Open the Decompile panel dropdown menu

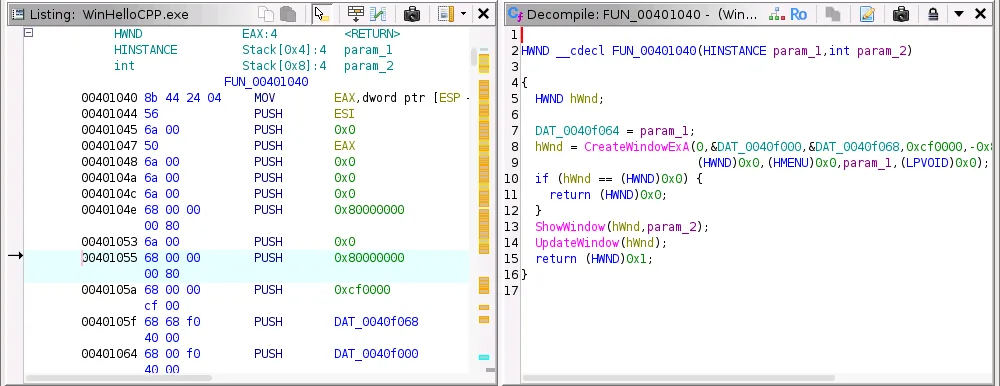click(x=959, y=14)
